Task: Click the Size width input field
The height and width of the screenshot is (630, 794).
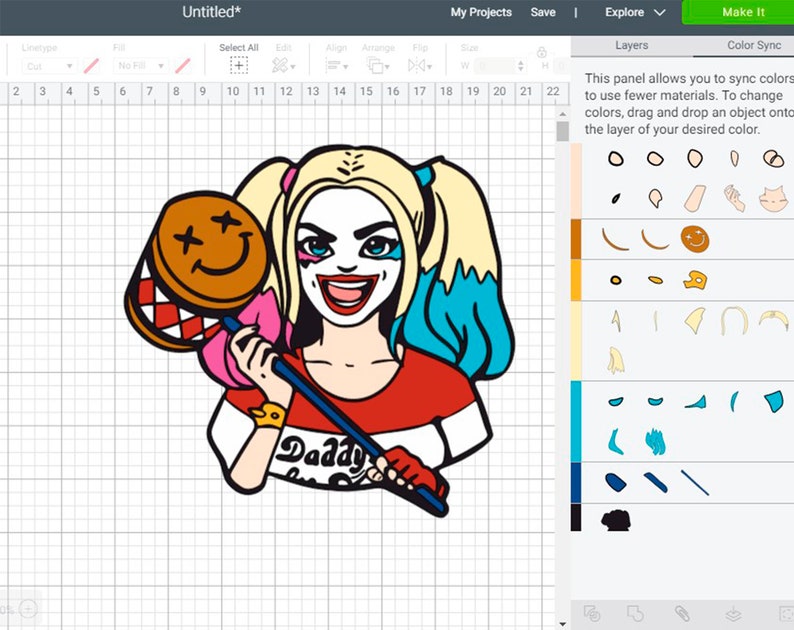Action: coord(495,66)
